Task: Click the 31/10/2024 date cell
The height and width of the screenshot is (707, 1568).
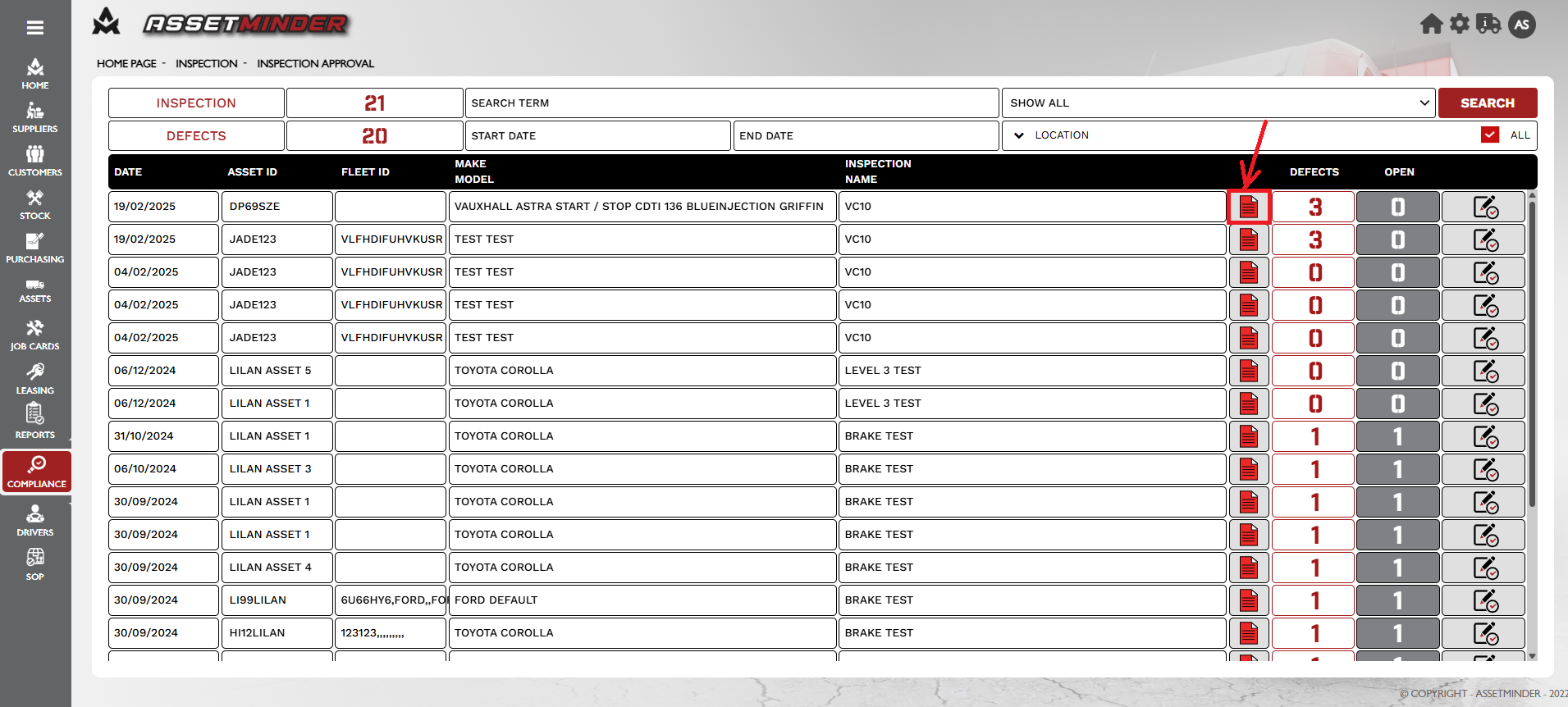Action: pyautogui.click(x=163, y=436)
